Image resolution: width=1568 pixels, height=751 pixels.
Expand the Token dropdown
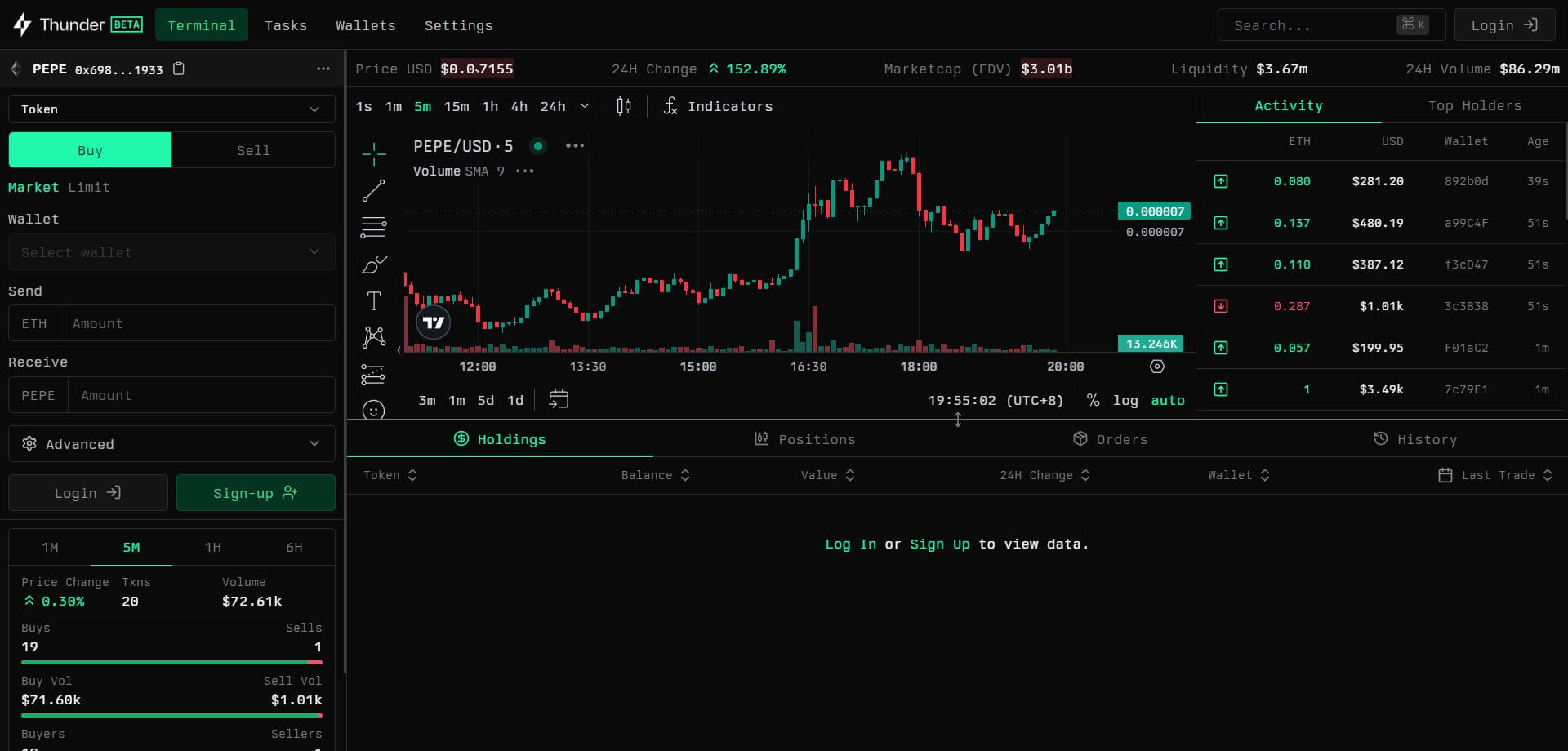[x=171, y=109]
